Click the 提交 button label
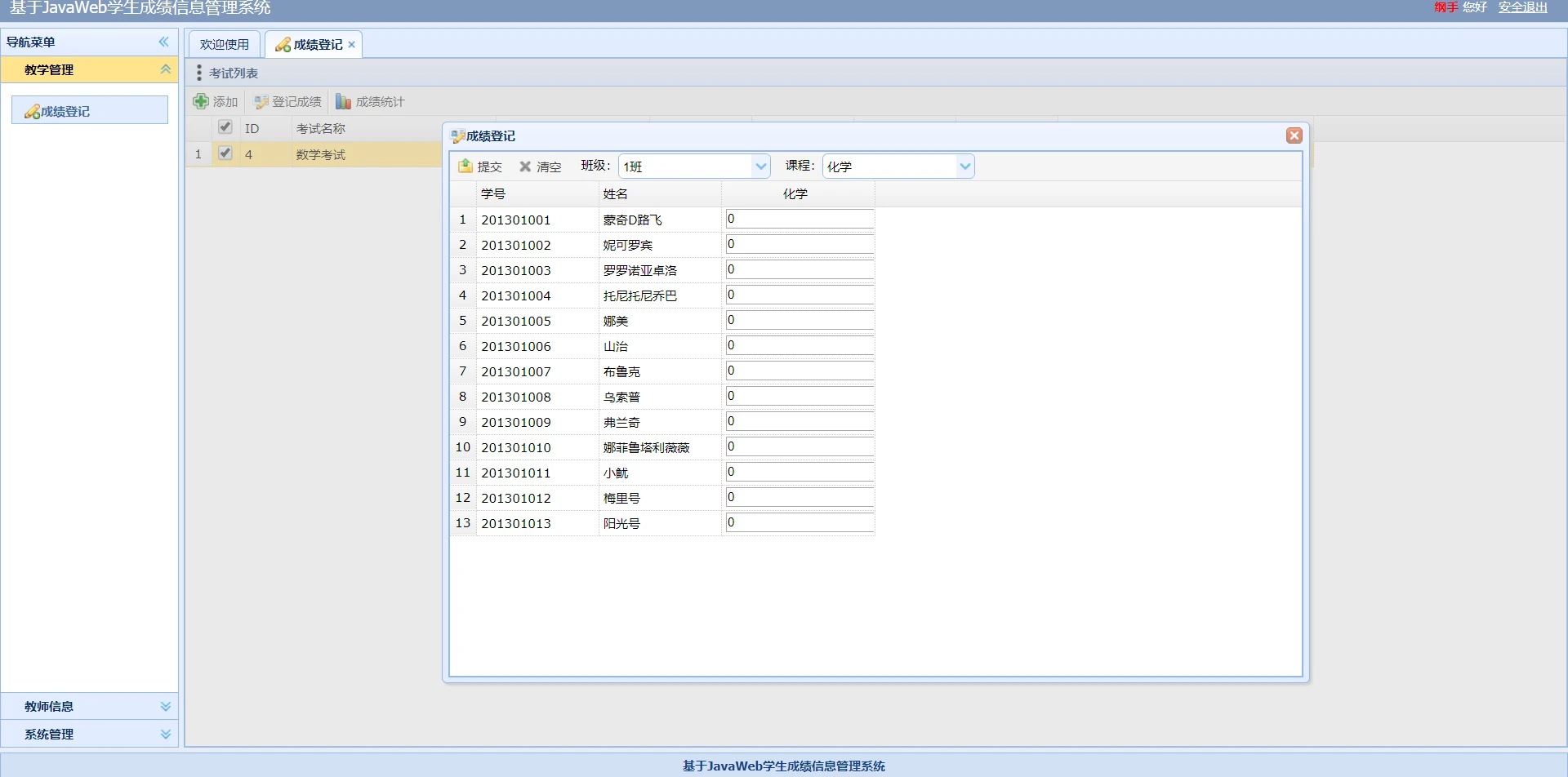The image size is (1568, 777). tap(490, 167)
